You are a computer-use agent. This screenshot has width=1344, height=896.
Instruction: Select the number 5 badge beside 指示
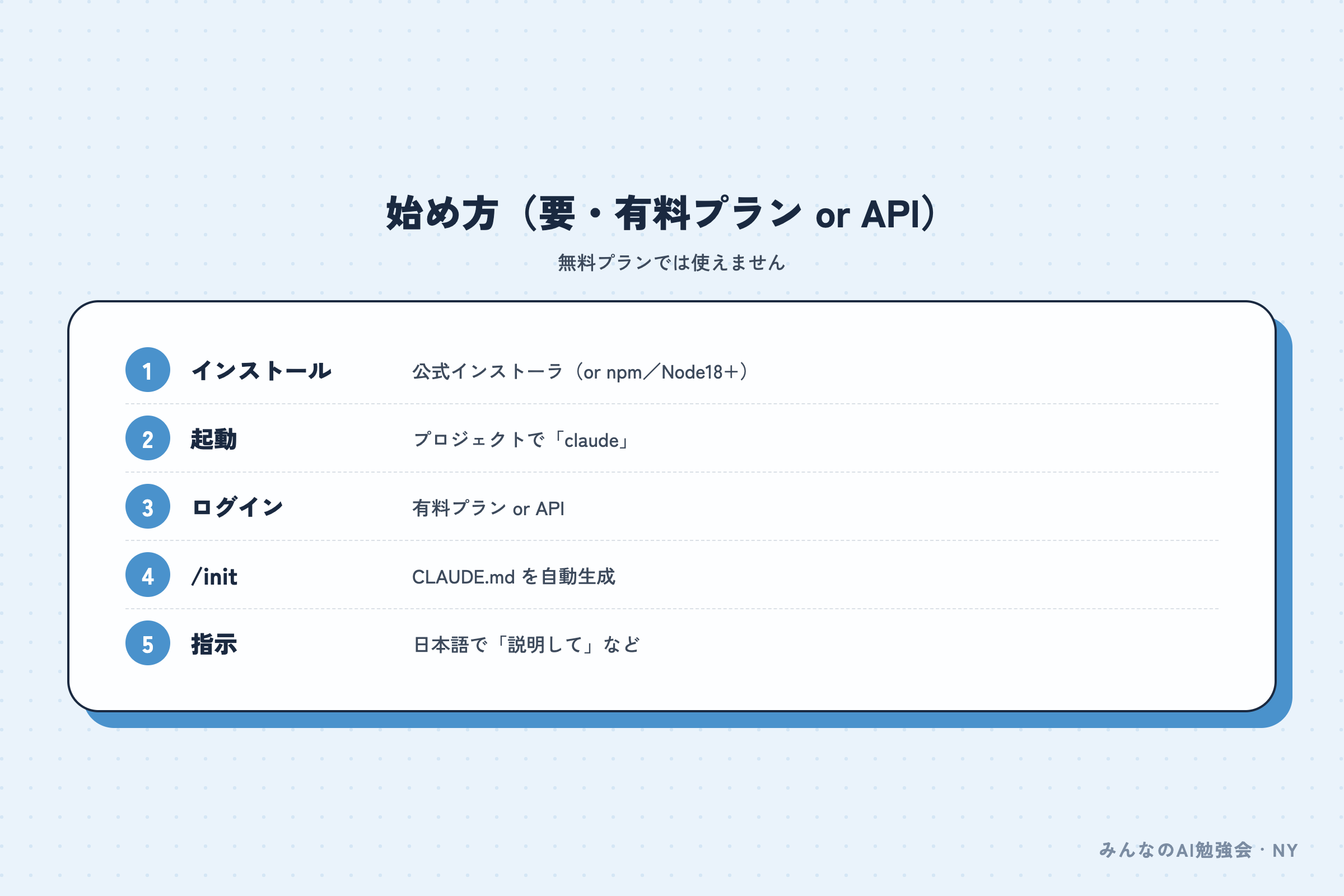[147, 643]
